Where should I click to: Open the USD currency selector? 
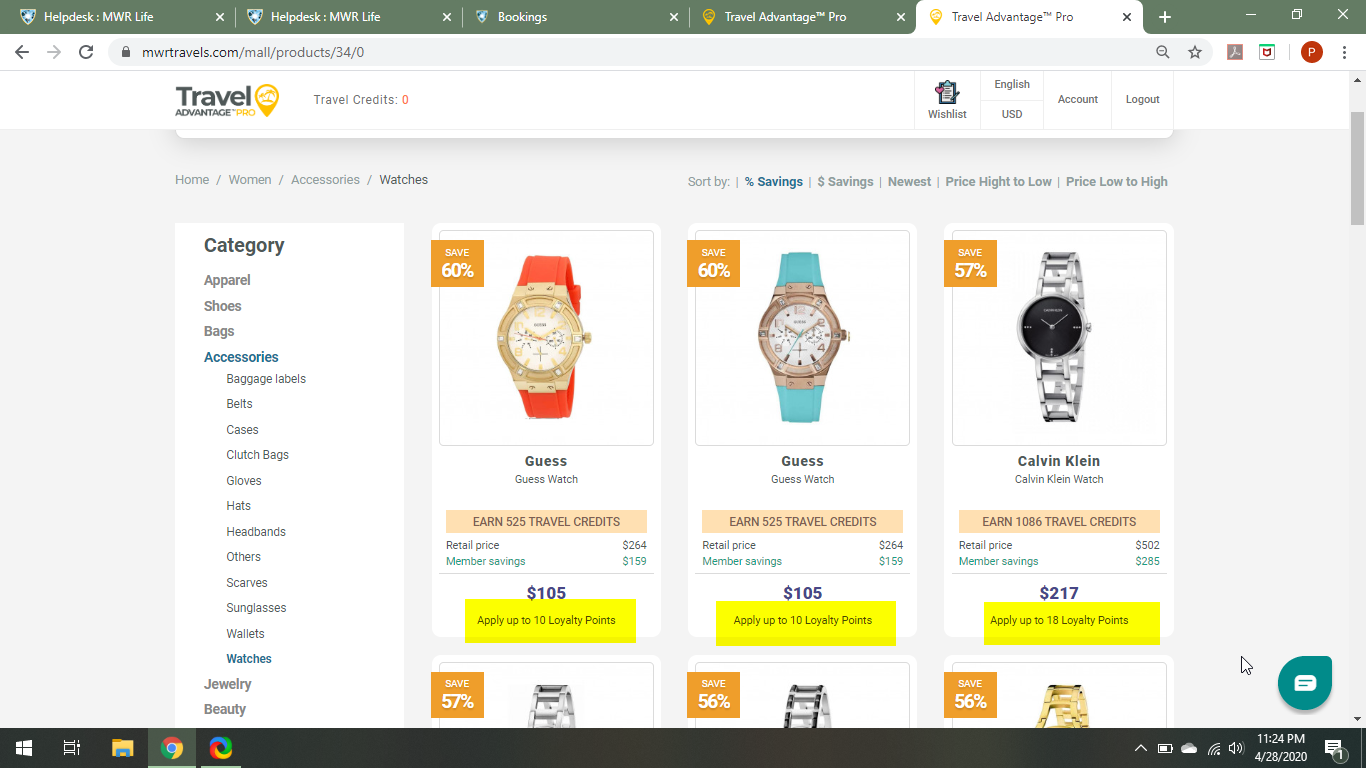(x=1012, y=114)
